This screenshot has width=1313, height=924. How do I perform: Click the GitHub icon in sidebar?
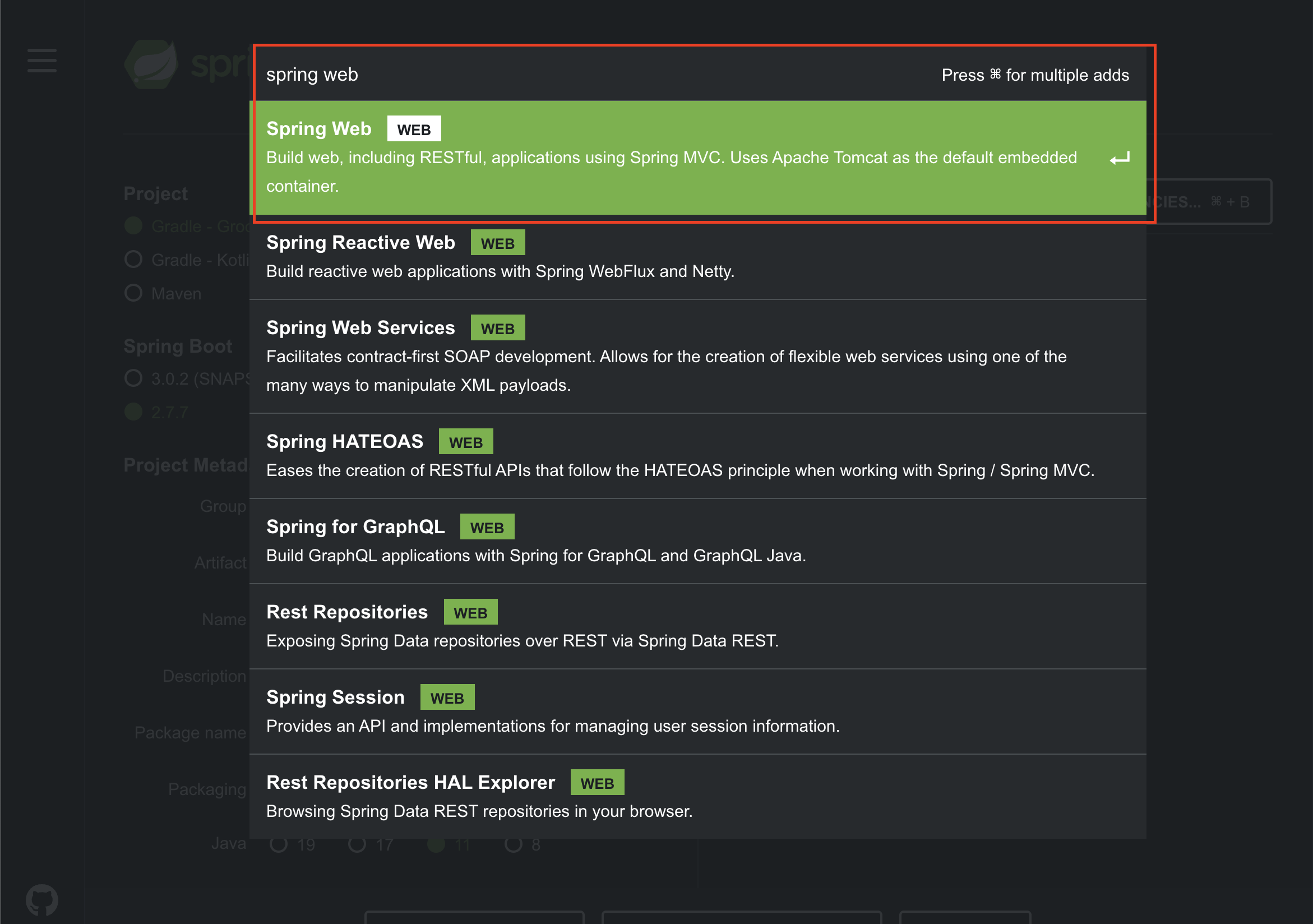coord(41,900)
